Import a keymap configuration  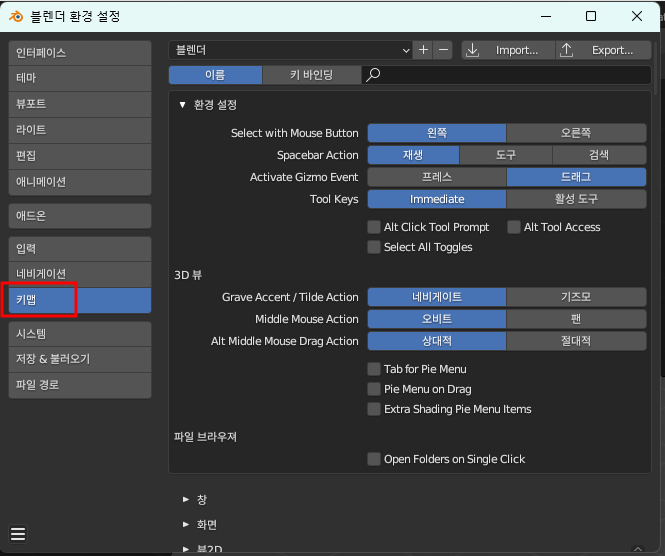tap(508, 50)
